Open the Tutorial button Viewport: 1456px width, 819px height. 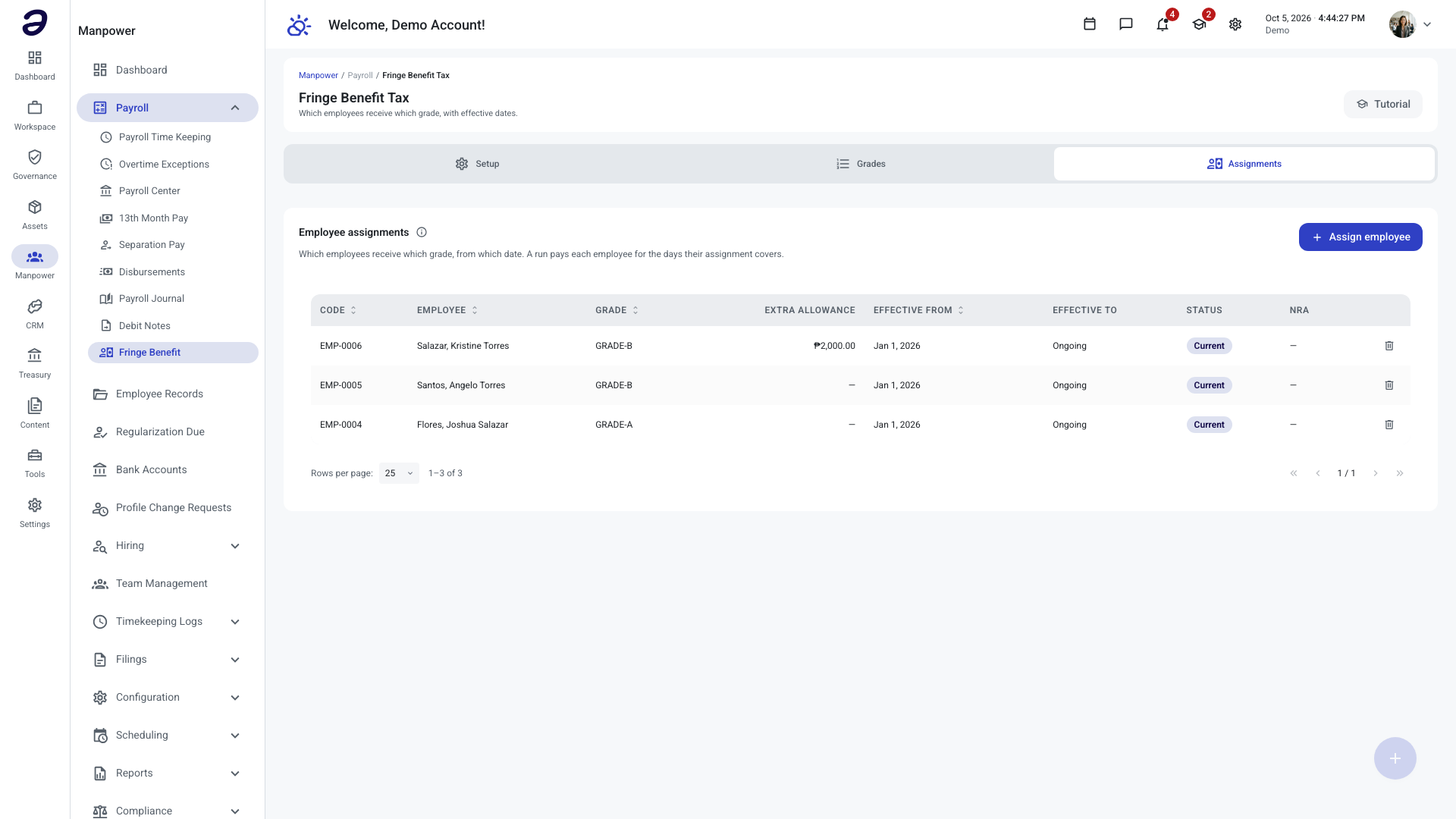1383,105
